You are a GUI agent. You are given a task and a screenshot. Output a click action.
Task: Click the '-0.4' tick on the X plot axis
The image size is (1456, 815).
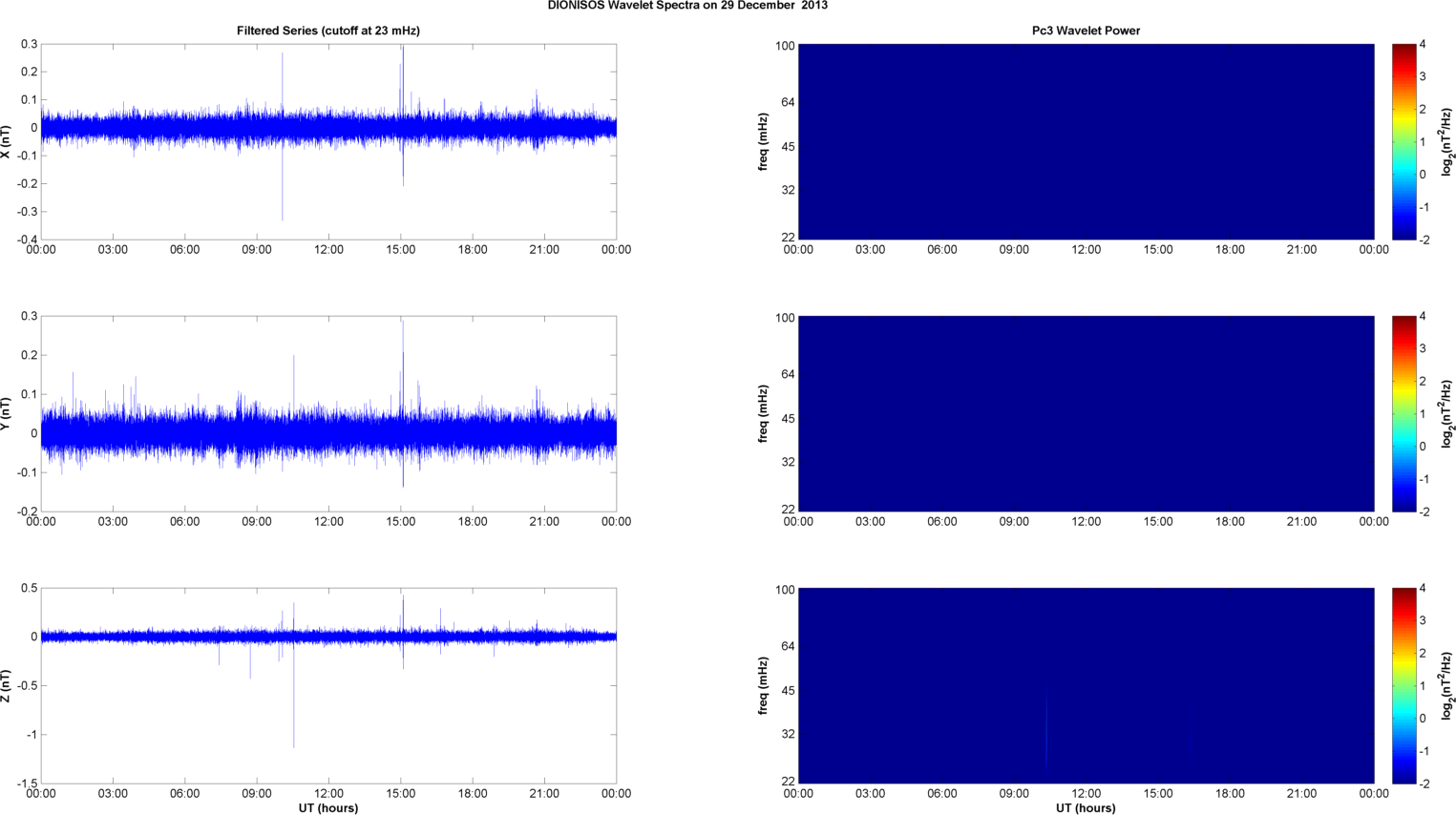point(27,240)
